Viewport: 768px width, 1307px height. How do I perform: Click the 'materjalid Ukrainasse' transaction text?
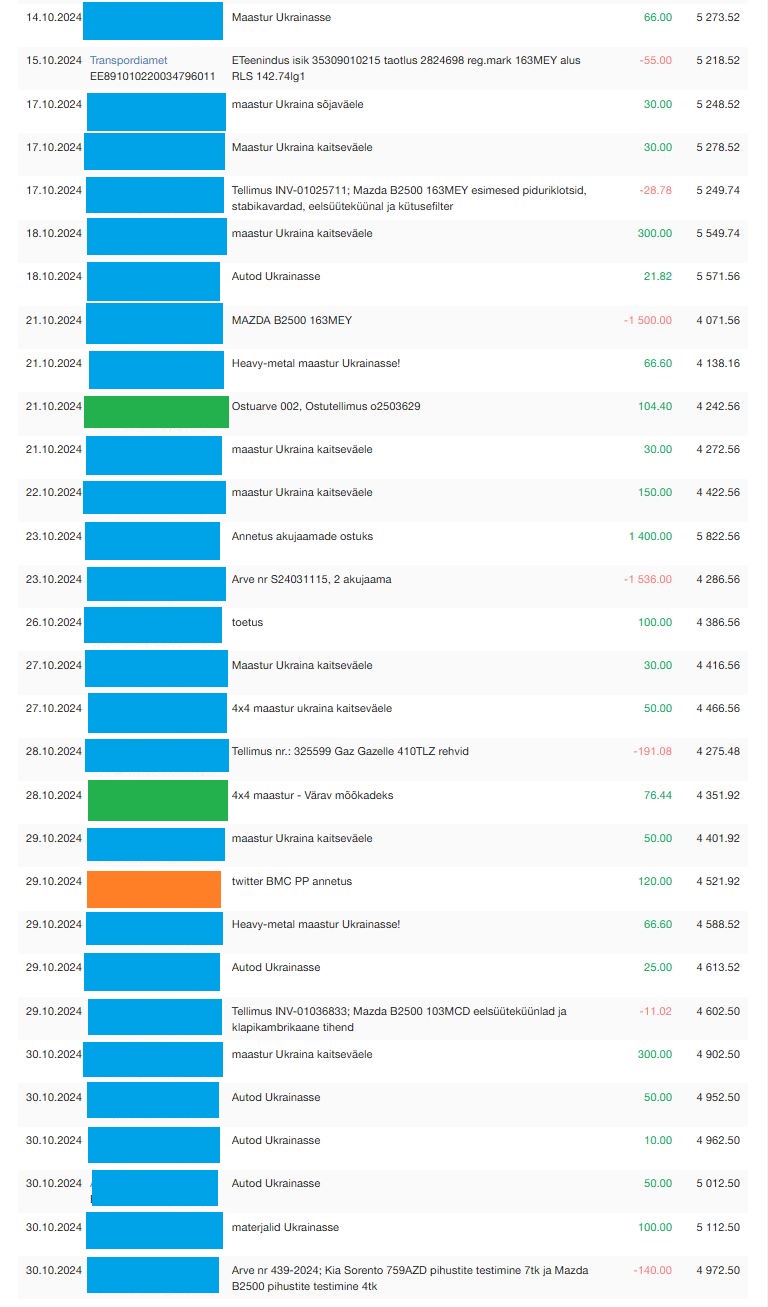285,1227
